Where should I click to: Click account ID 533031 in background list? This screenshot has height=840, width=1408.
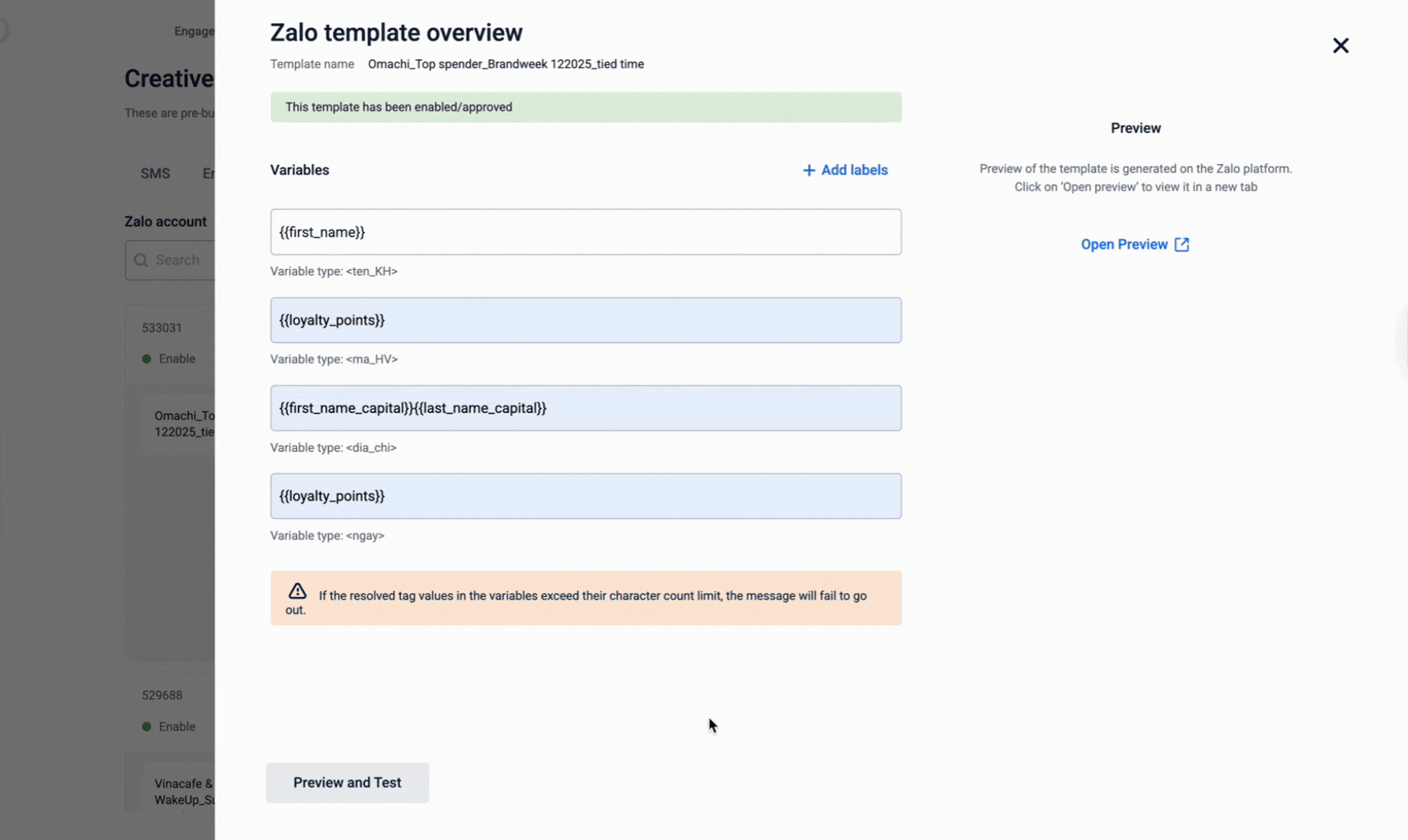pos(162,328)
